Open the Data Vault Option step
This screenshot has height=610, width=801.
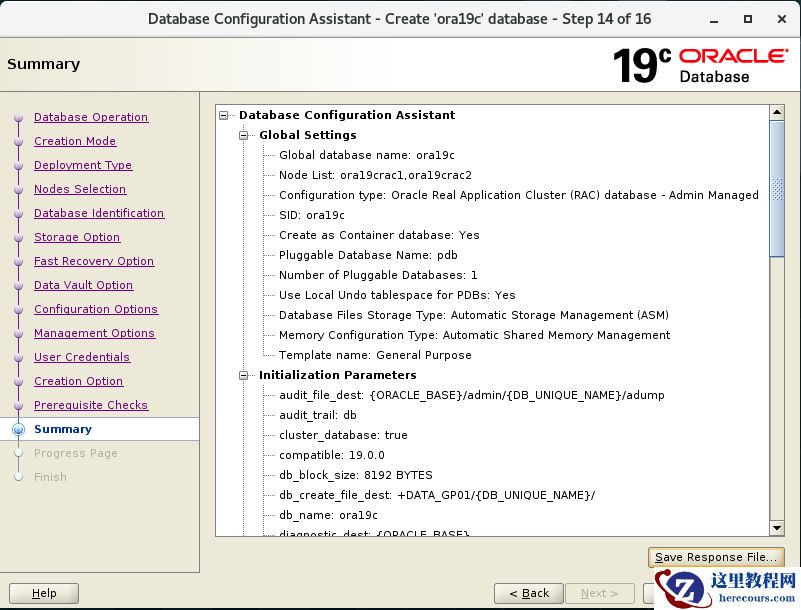coord(83,285)
